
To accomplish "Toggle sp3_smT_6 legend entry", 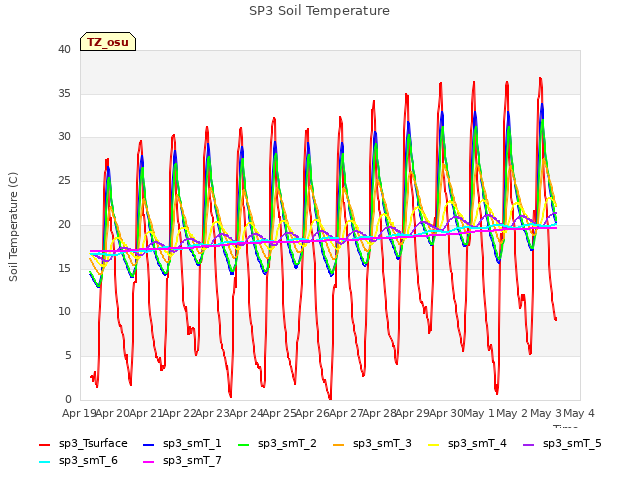I will point(78,461).
